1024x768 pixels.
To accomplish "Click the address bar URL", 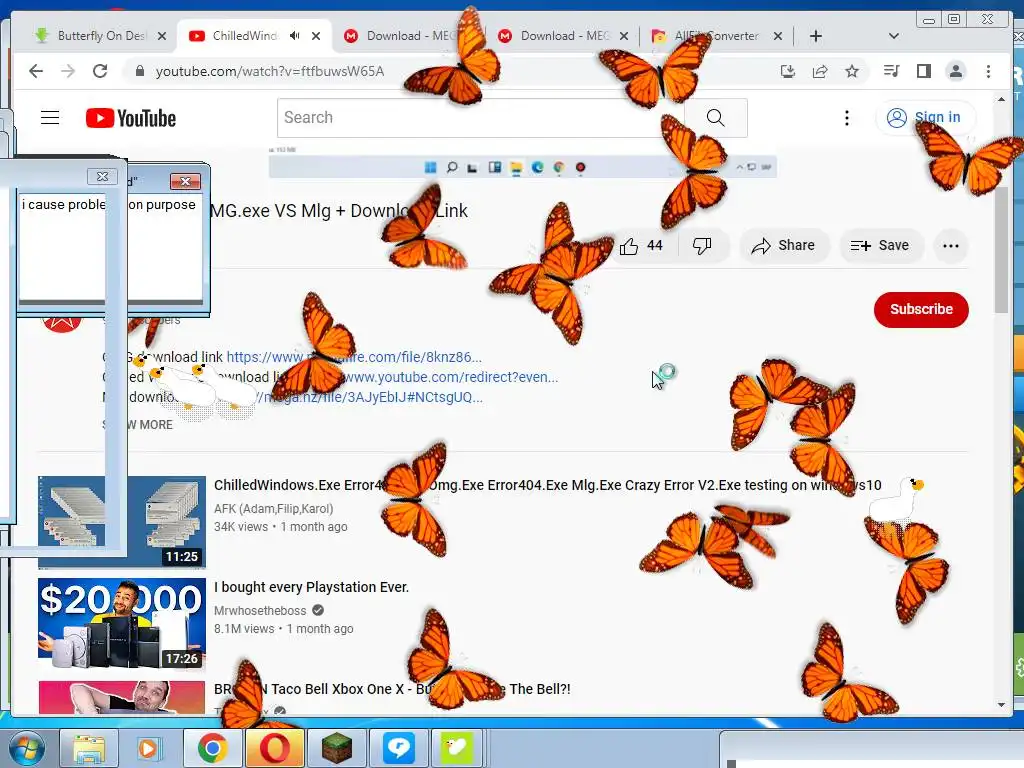I will pyautogui.click(x=270, y=71).
